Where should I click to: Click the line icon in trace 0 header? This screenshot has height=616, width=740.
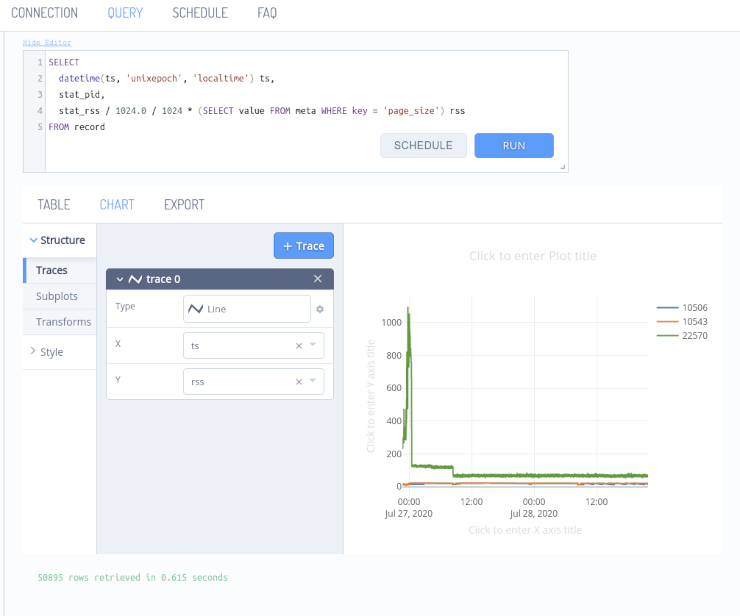(x=135, y=279)
